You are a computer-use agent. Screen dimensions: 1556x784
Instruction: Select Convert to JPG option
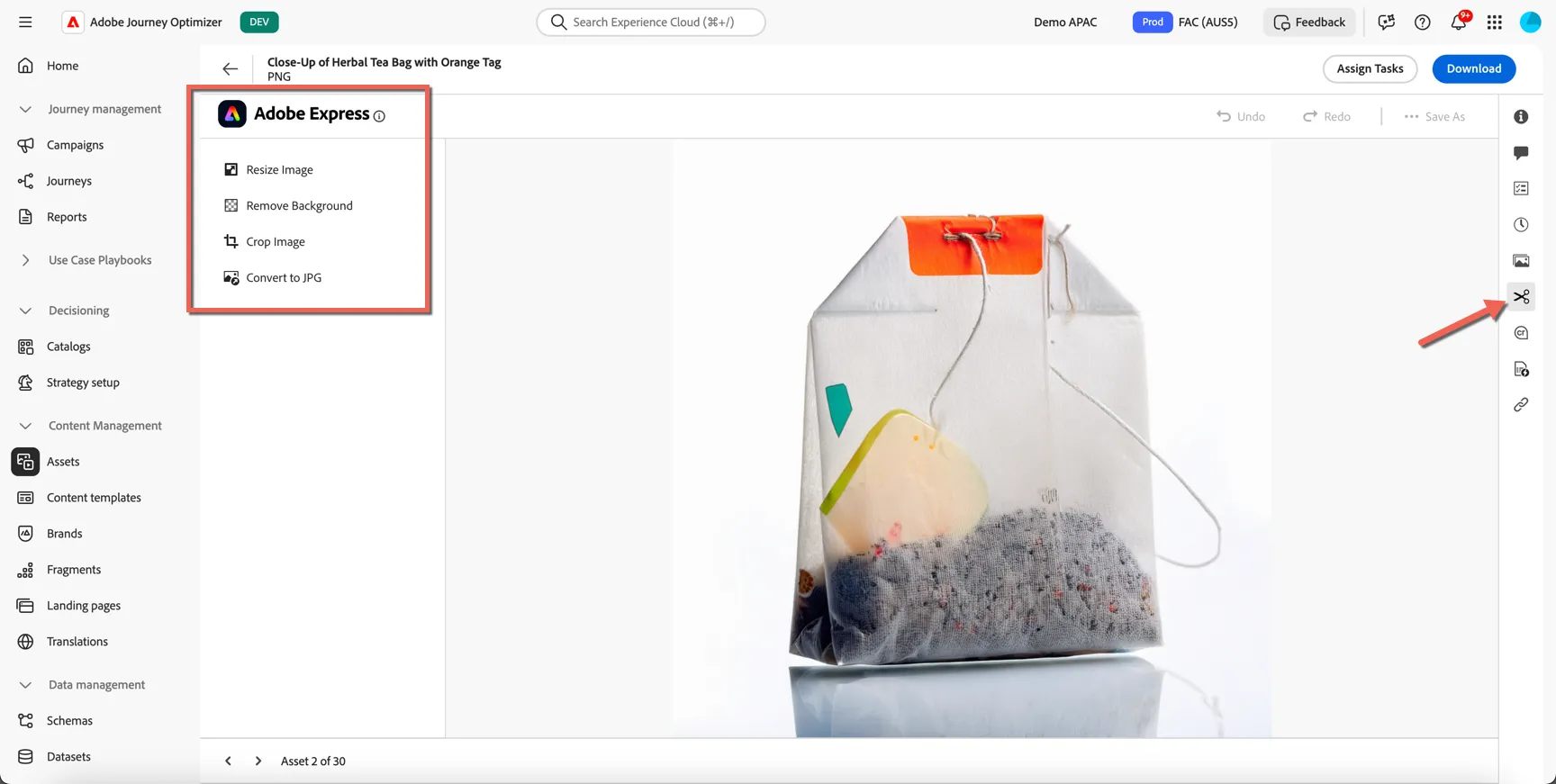point(272,278)
